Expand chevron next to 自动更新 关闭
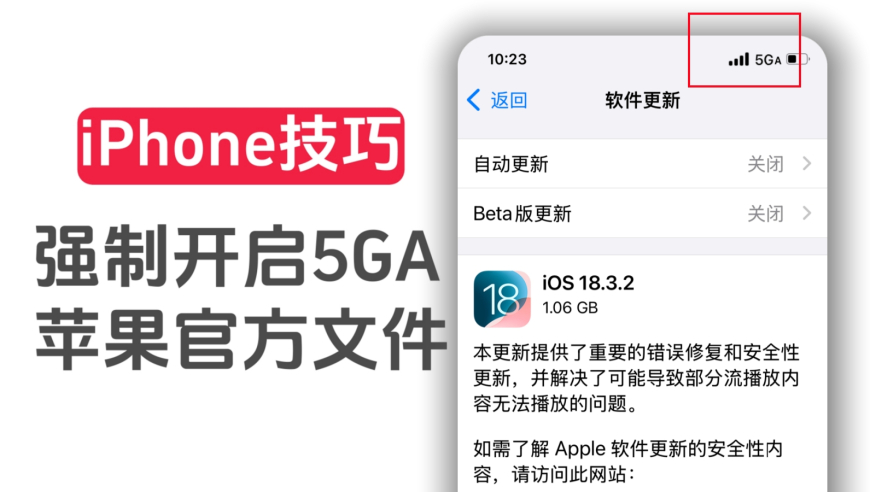 pos(807,164)
